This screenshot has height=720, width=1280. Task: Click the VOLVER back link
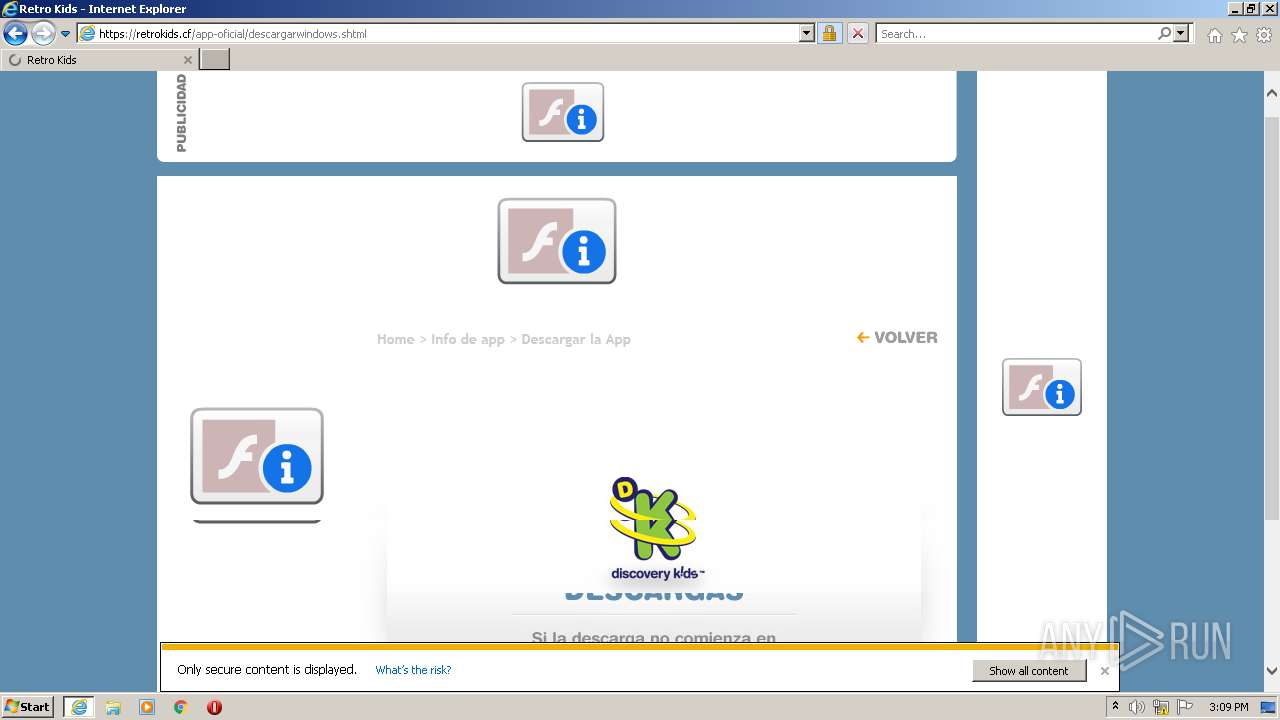(897, 337)
